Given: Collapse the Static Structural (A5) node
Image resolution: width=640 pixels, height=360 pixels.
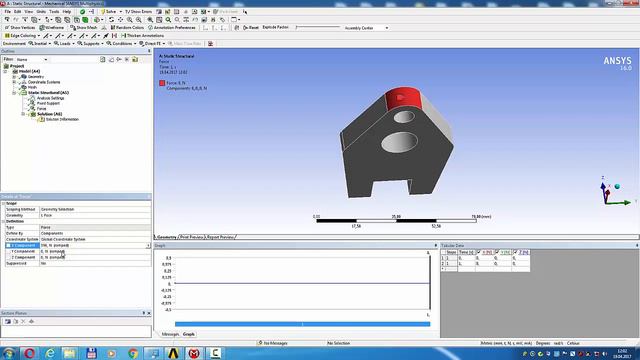Looking at the screenshot, I should [14, 93].
